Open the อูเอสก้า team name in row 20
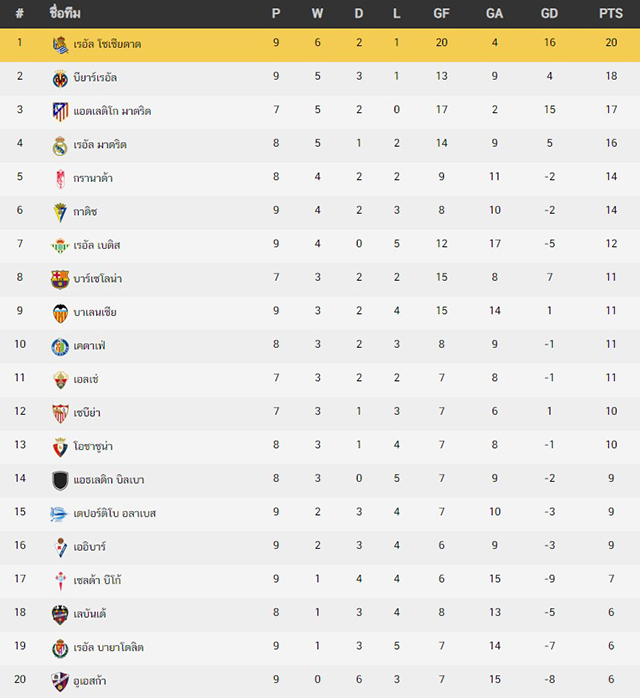The image size is (640, 698). coord(89,681)
